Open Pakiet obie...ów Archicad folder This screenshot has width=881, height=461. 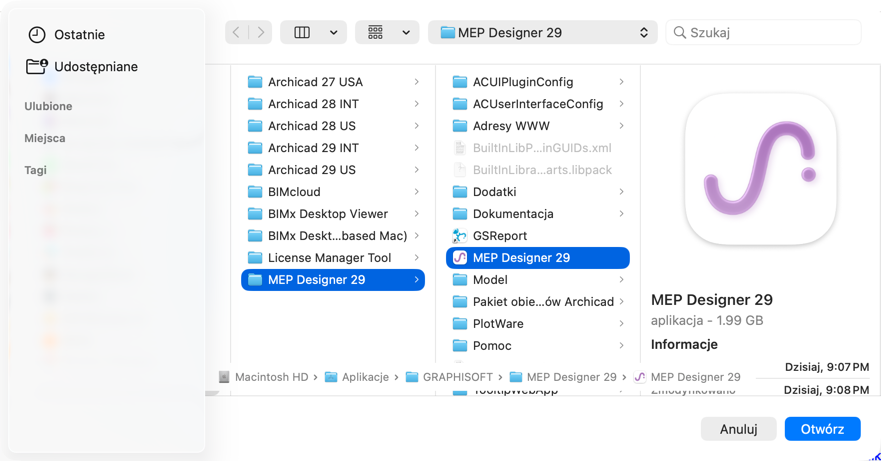(538, 302)
